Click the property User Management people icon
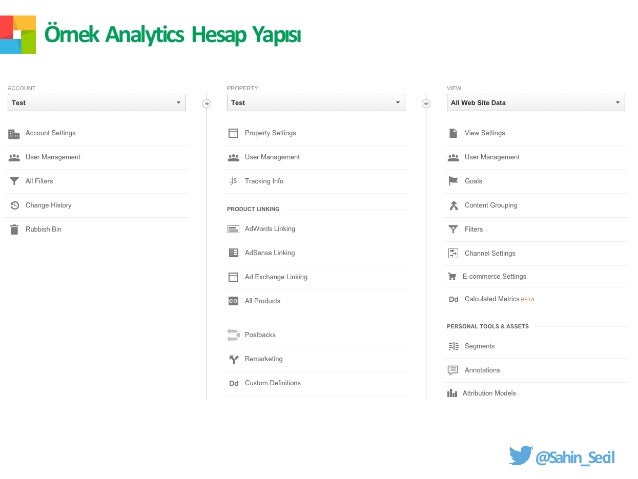This screenshot has width=638, height=479. 233,157
